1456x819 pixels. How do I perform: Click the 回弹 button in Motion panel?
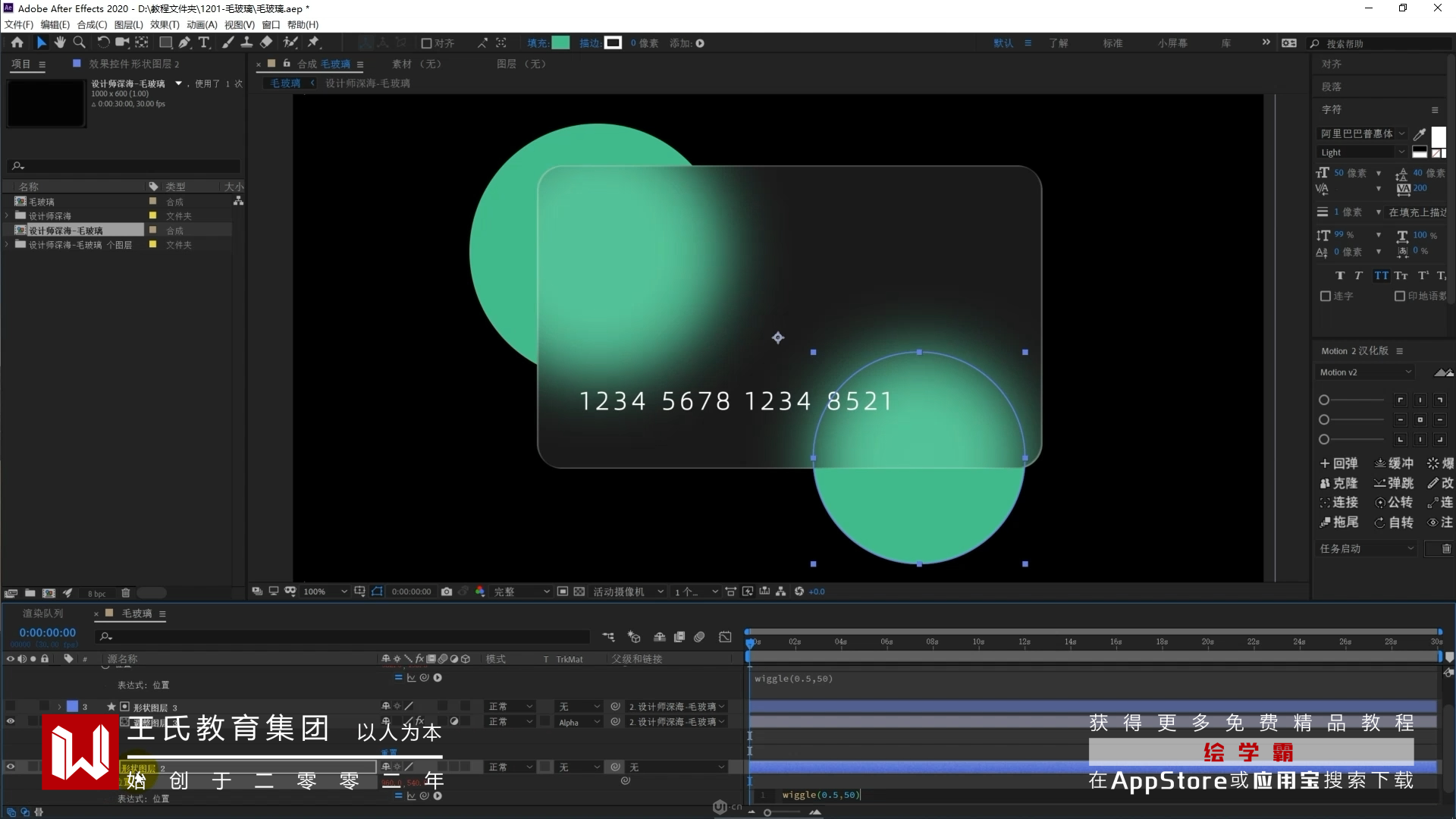click(x=1339, y=463)
